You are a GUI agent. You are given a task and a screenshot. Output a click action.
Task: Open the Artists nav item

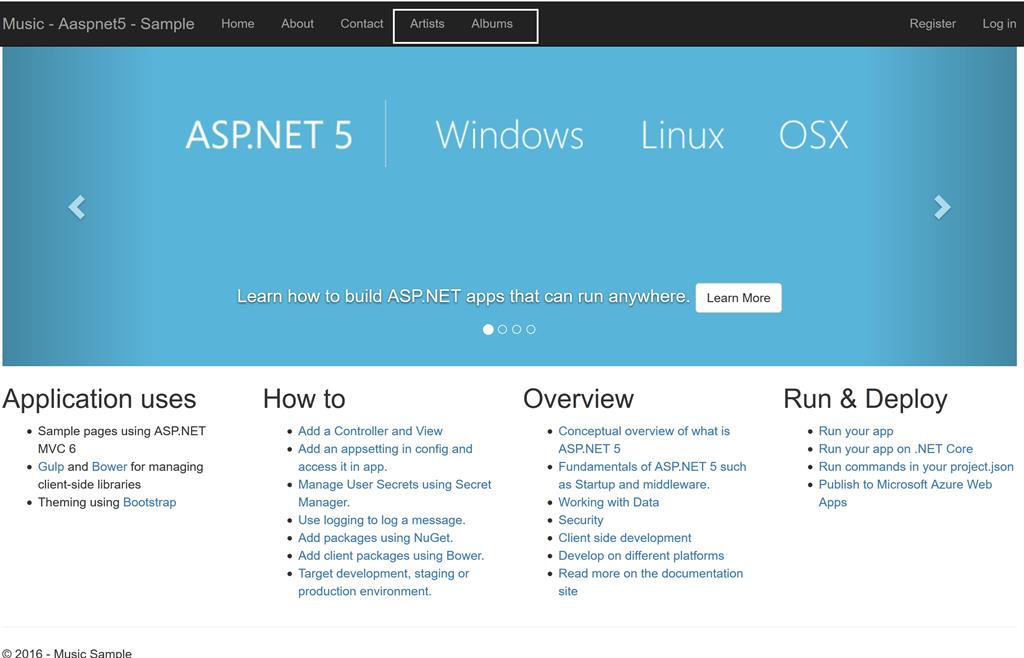pyautogui.click(x=427, y=24)
